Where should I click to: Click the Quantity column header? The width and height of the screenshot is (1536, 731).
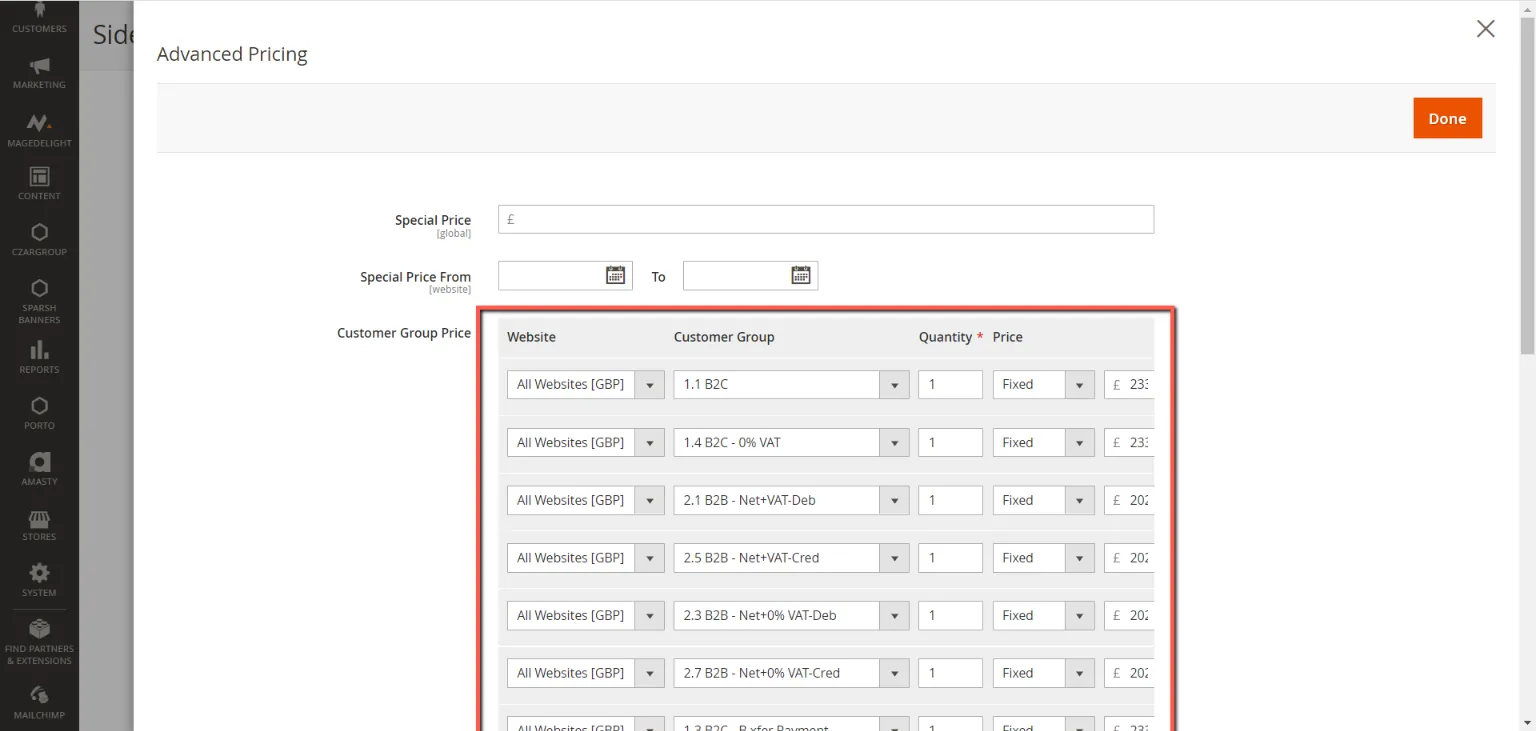[945, 337]
